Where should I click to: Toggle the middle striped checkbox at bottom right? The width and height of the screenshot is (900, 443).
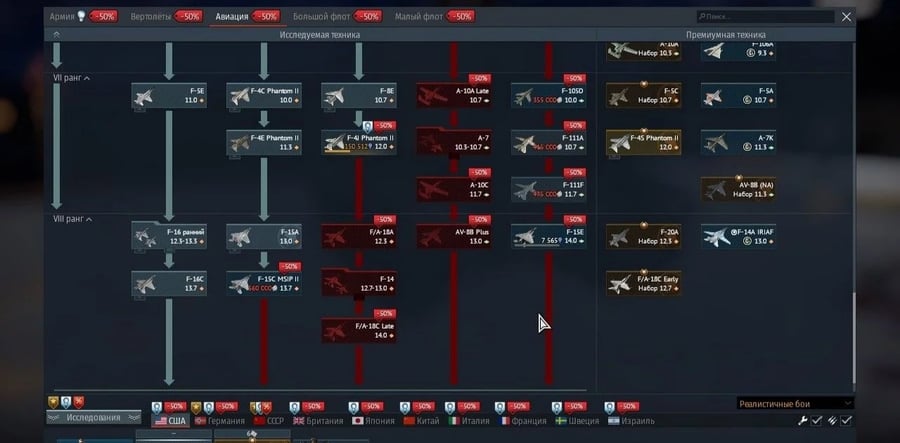tap(831, 421)
